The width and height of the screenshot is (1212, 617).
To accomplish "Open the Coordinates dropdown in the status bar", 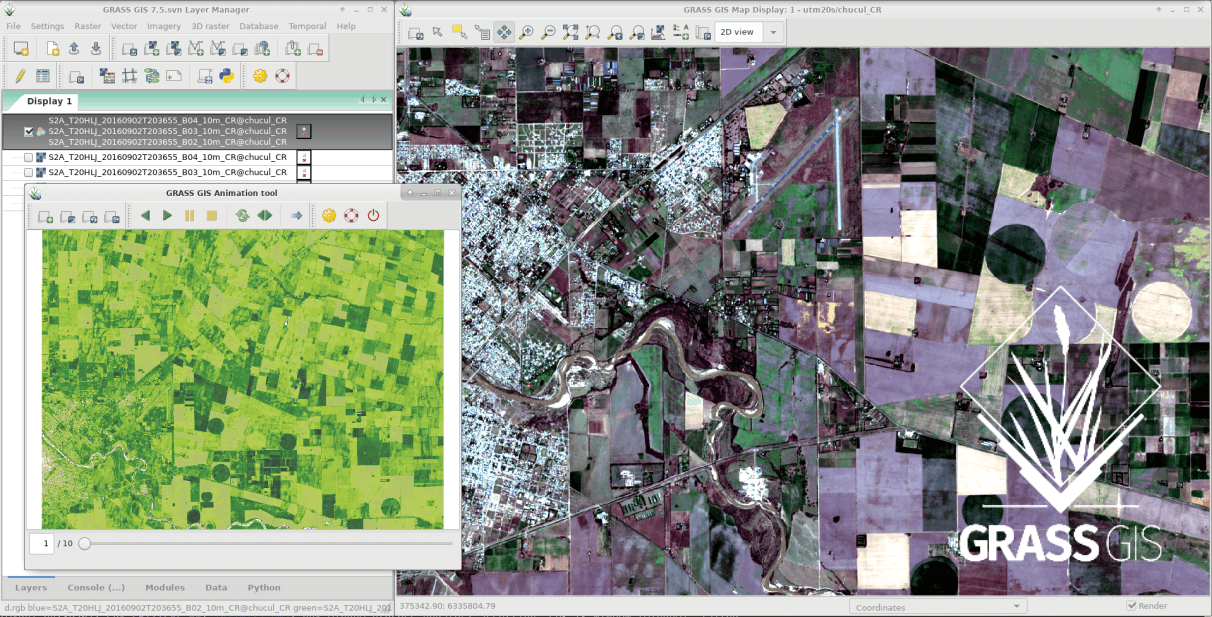I will point(937,607).
